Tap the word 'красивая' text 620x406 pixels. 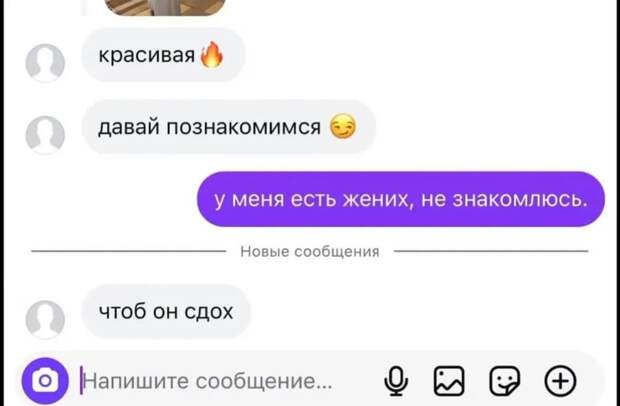click(x=147, y=56)
